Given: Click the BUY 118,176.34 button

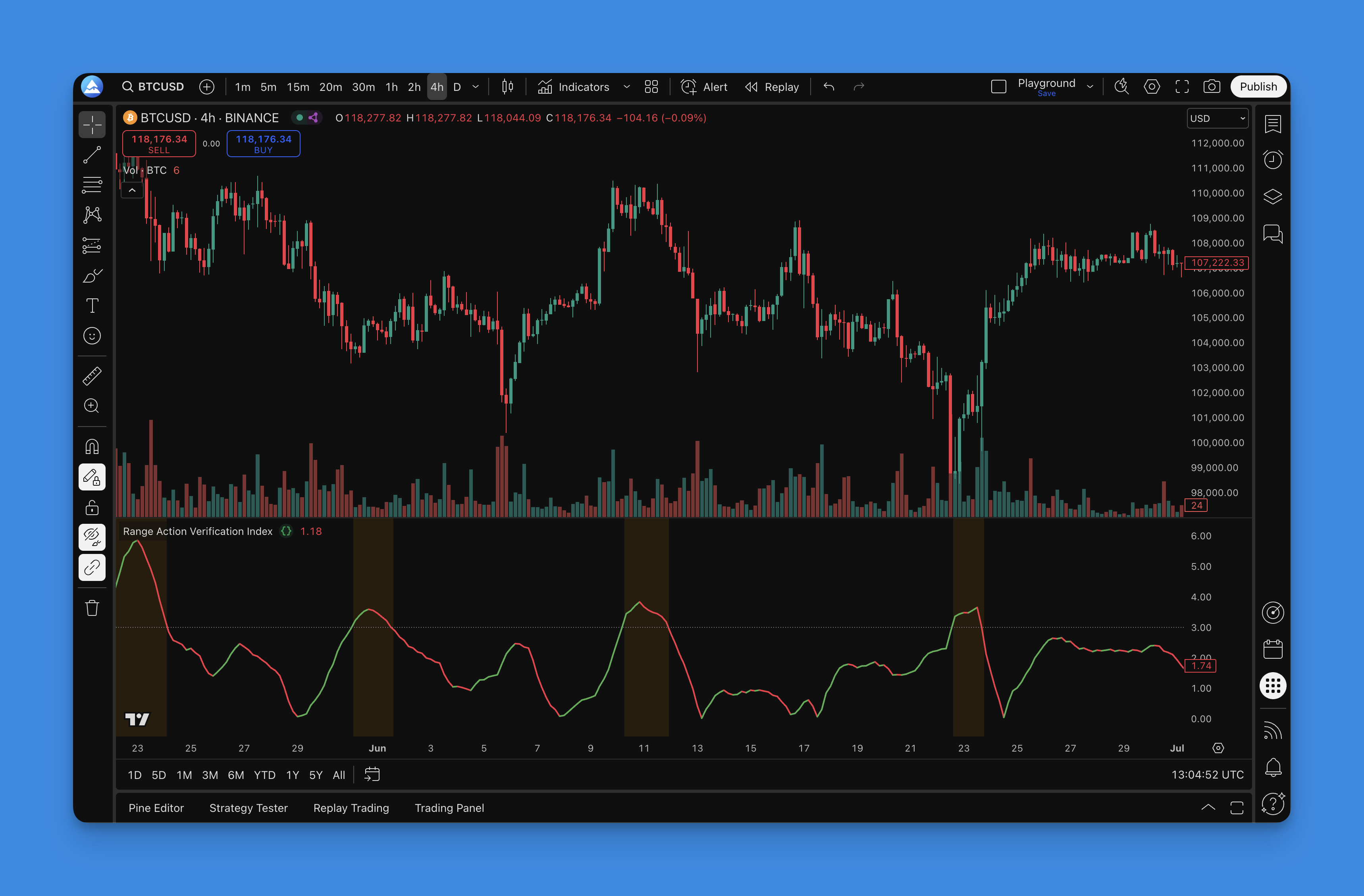Looking at the screenshot, I should 264,144.
